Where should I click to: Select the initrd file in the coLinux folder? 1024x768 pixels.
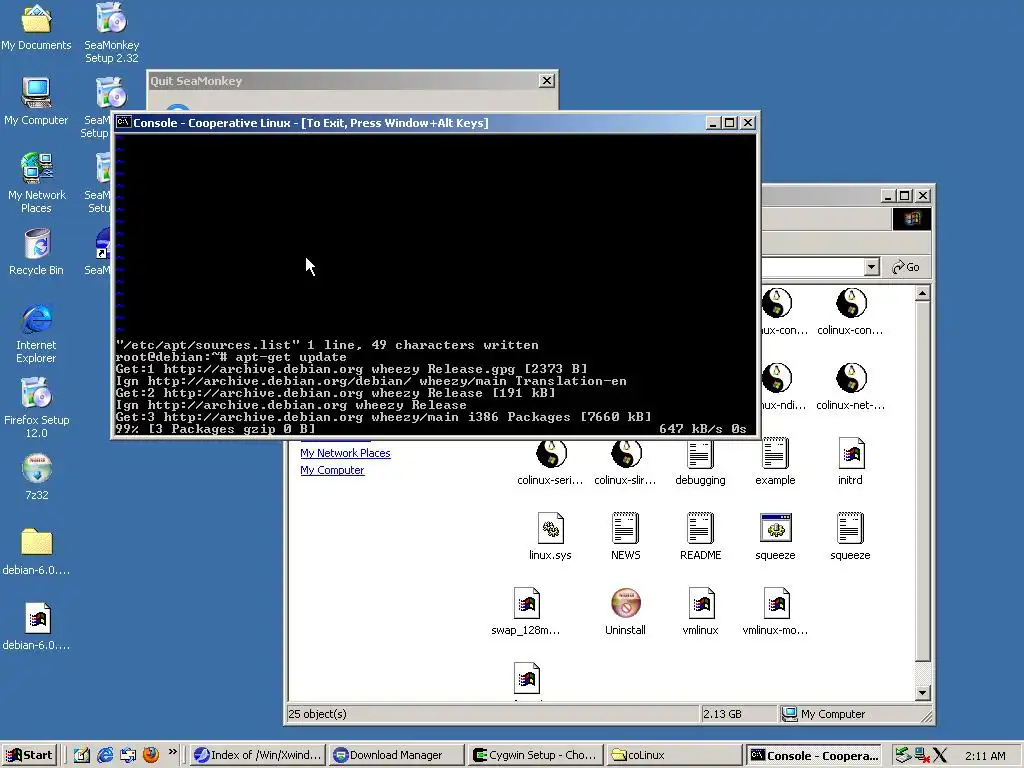[x=850, y=462]
